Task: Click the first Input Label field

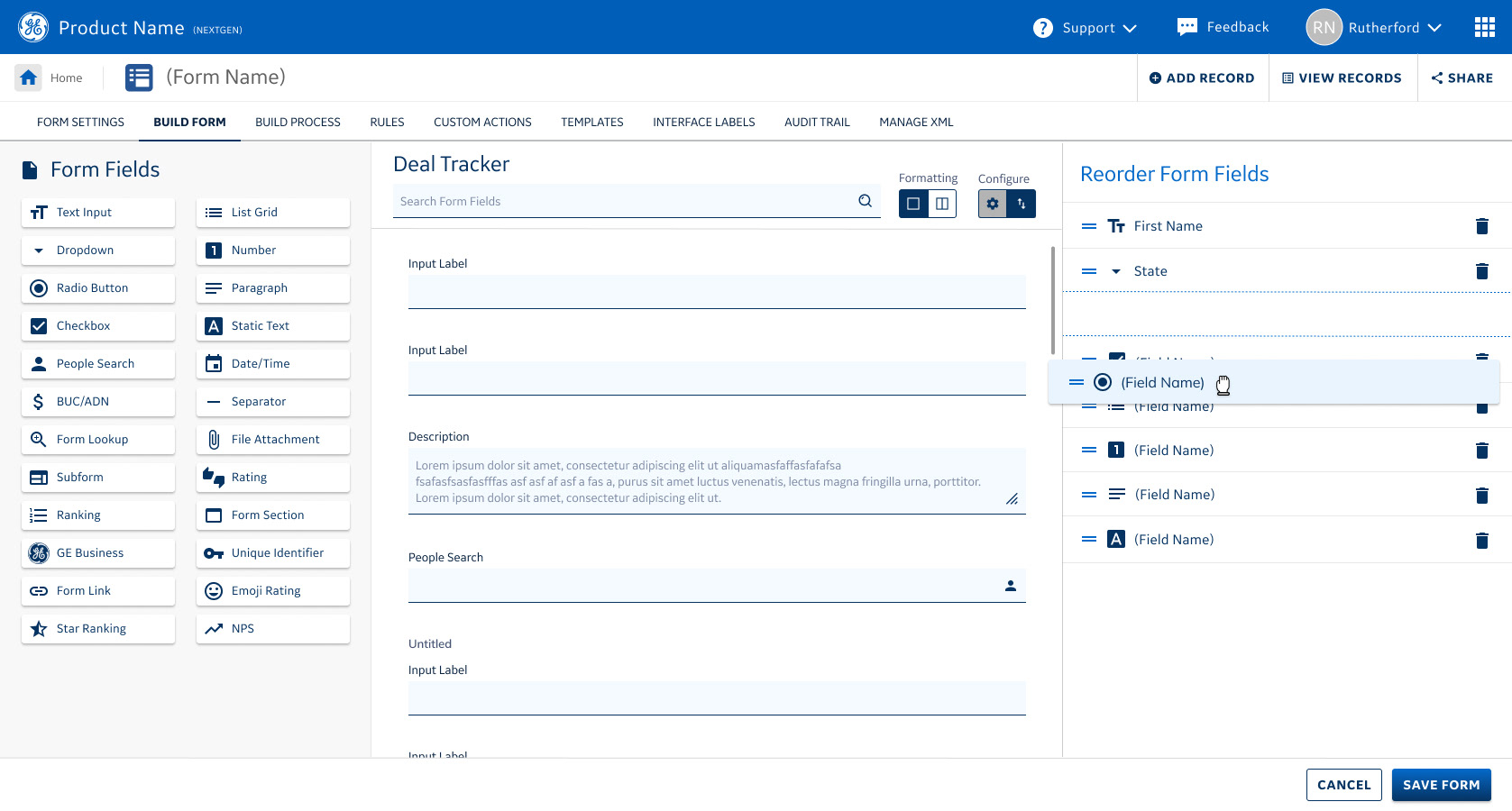Action: pyautogui.click(x=717, y=292)
